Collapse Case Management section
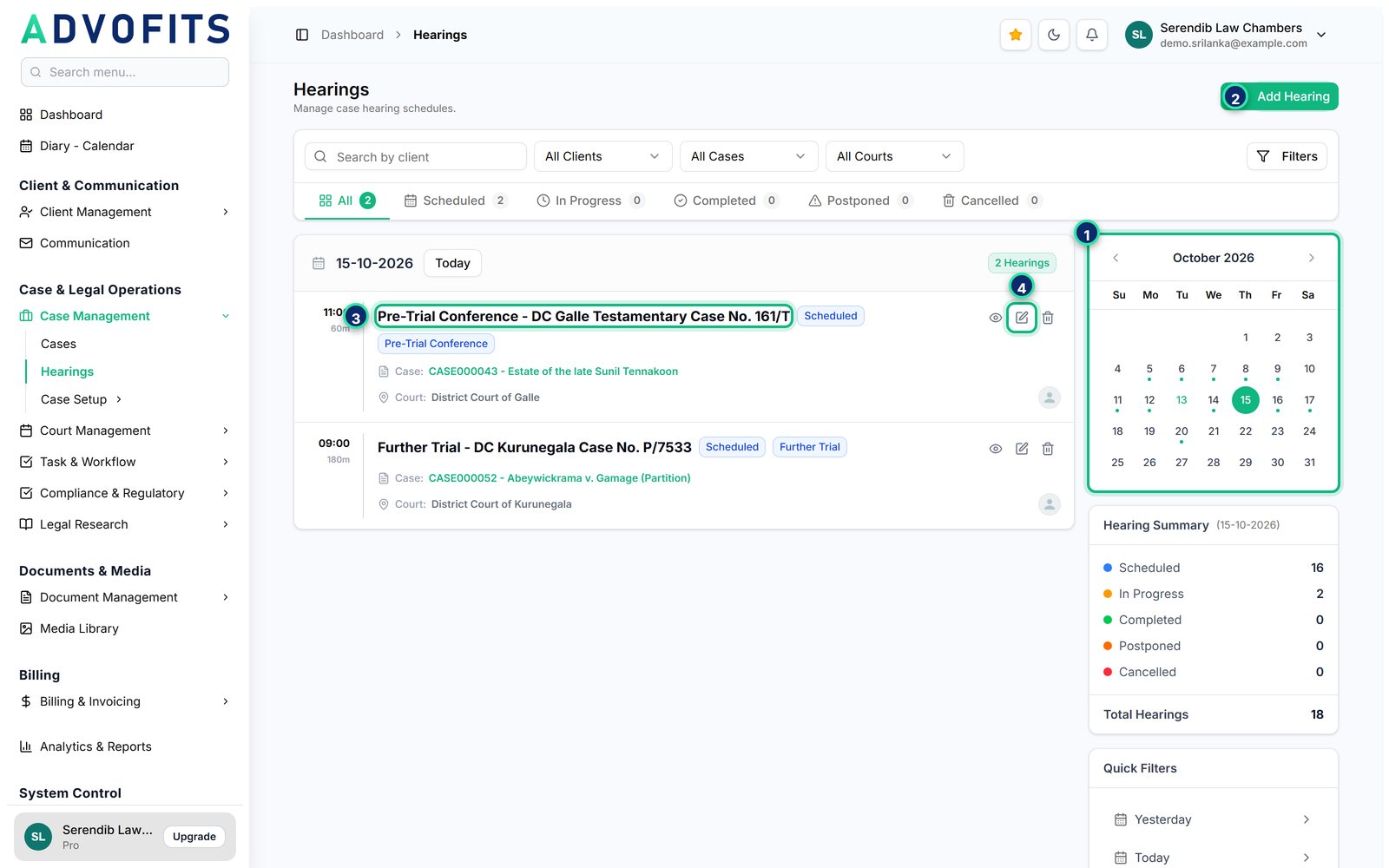The width and height of the screenshot is (1389, 868). 124,316
